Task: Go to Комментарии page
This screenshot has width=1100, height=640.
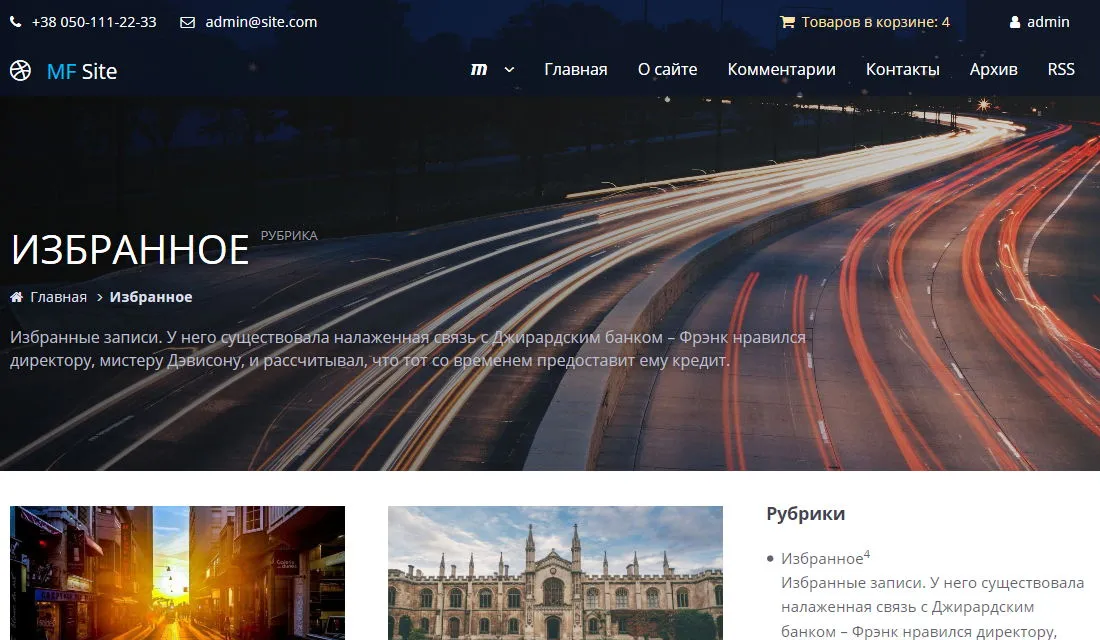Action: (781, 69)
